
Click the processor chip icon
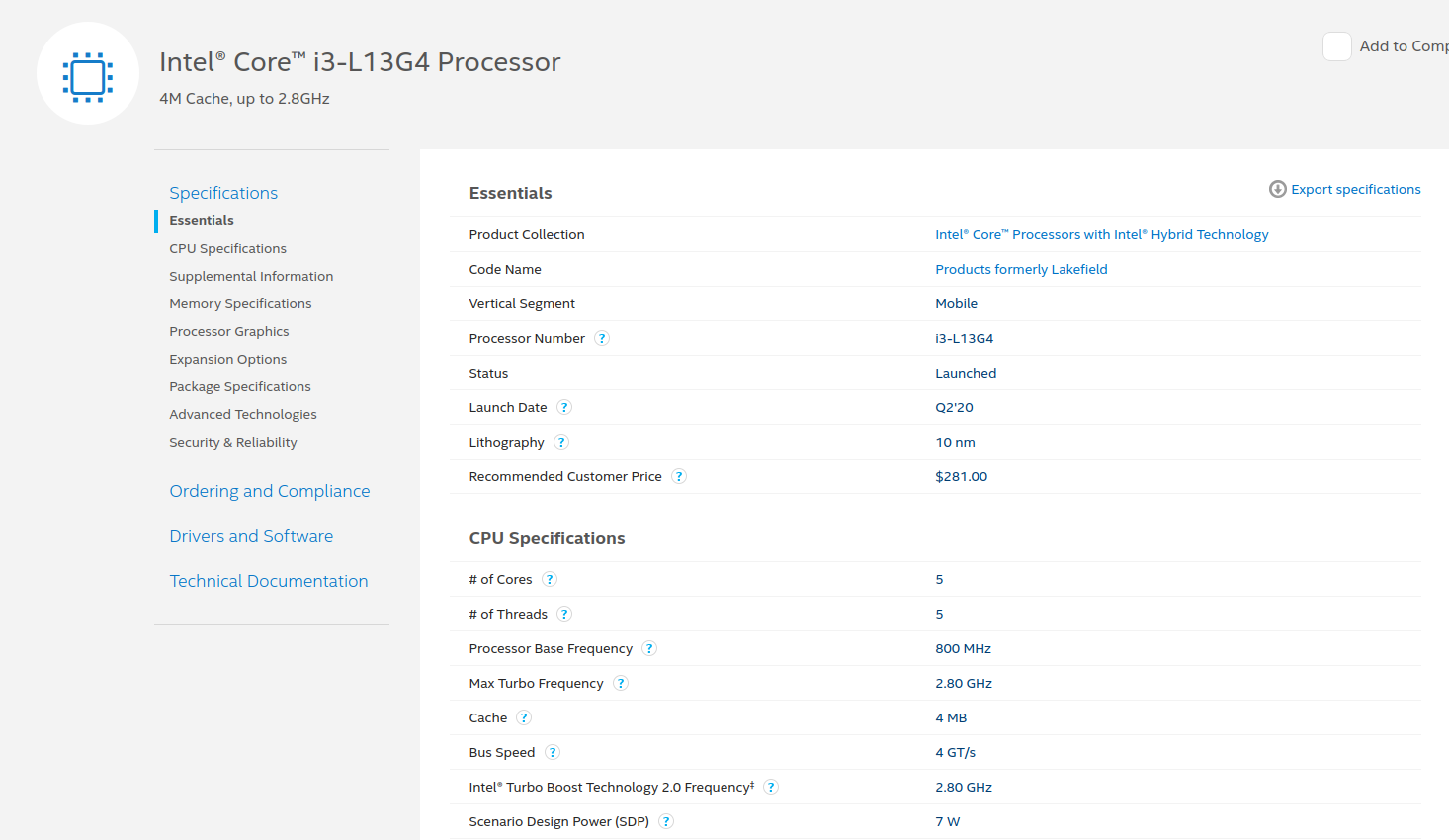88,76
